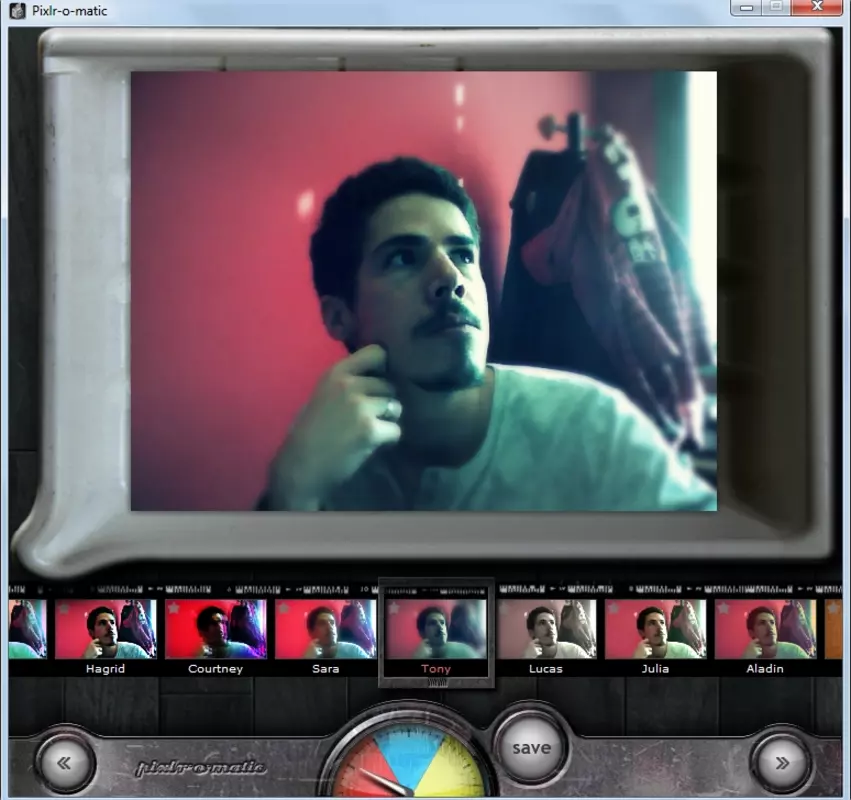
Task: Click the "Lucas" filter name label
Action: 546,669
